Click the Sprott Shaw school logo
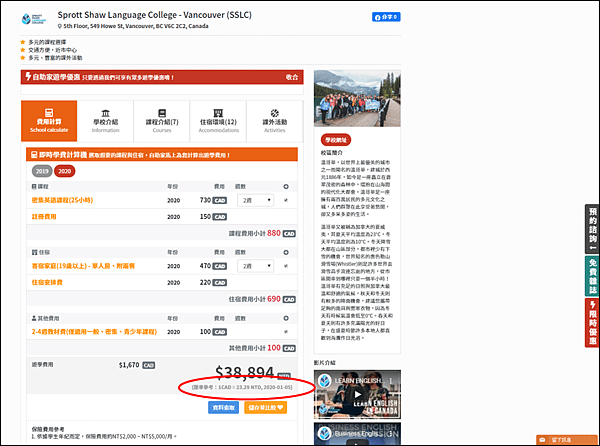The height and width of the screenshot is (446, 600). [x=34, y=19]
